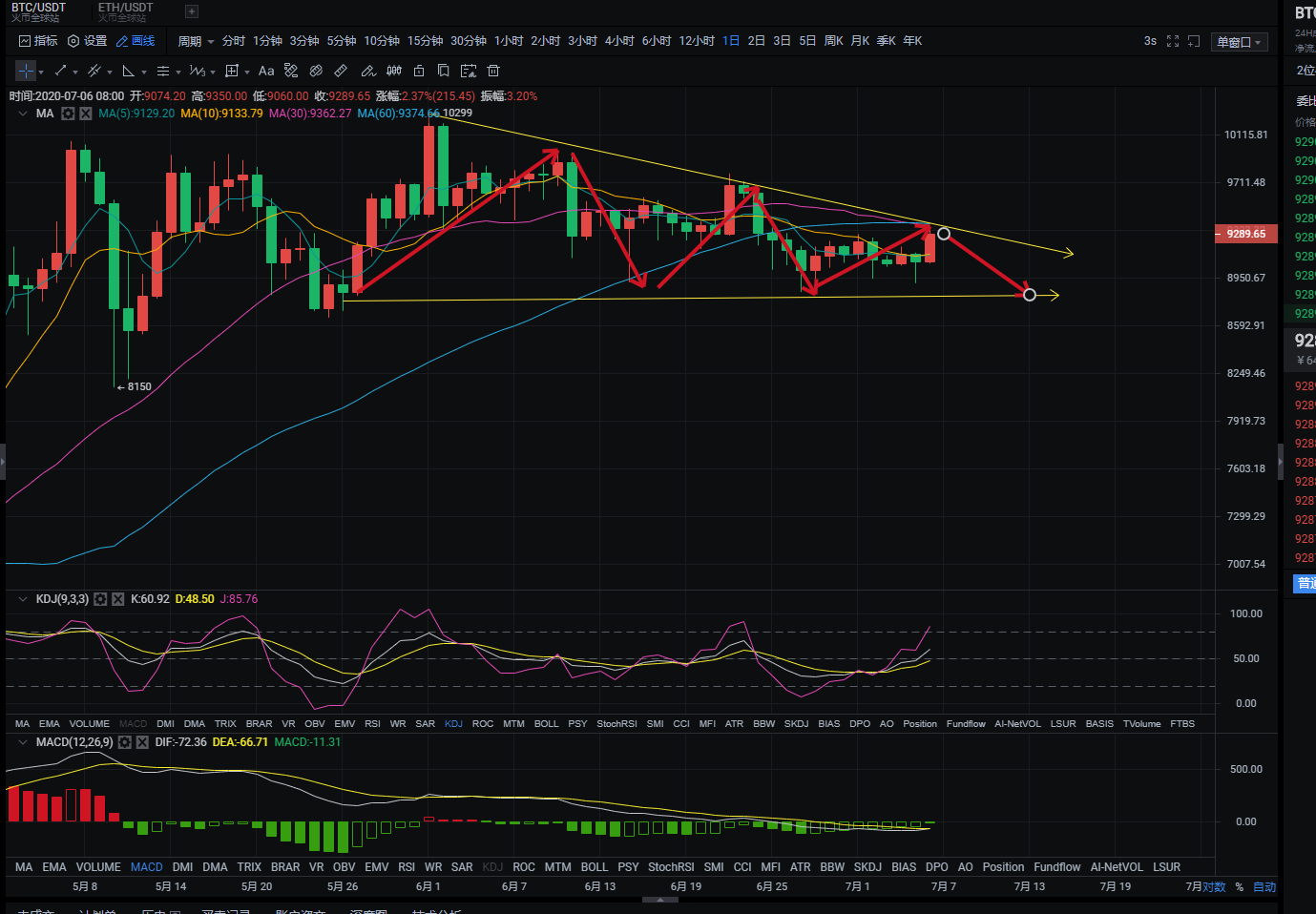Enable 自动 auto scale mode
The height and width of the screenshot is (914, 1316).
point(1264,886)
